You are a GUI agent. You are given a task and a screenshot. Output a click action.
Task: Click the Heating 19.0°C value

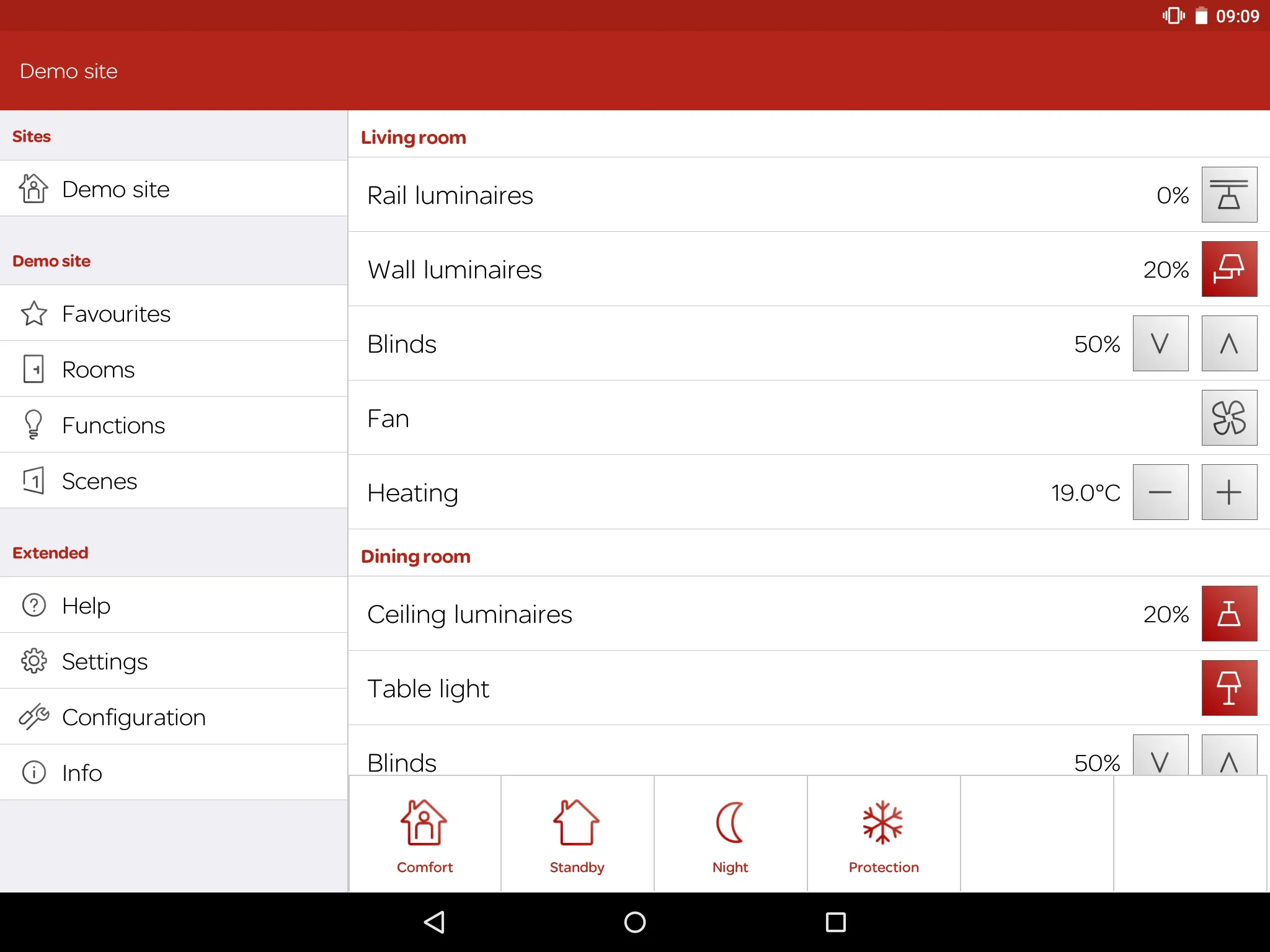[x=1085, y=493]
